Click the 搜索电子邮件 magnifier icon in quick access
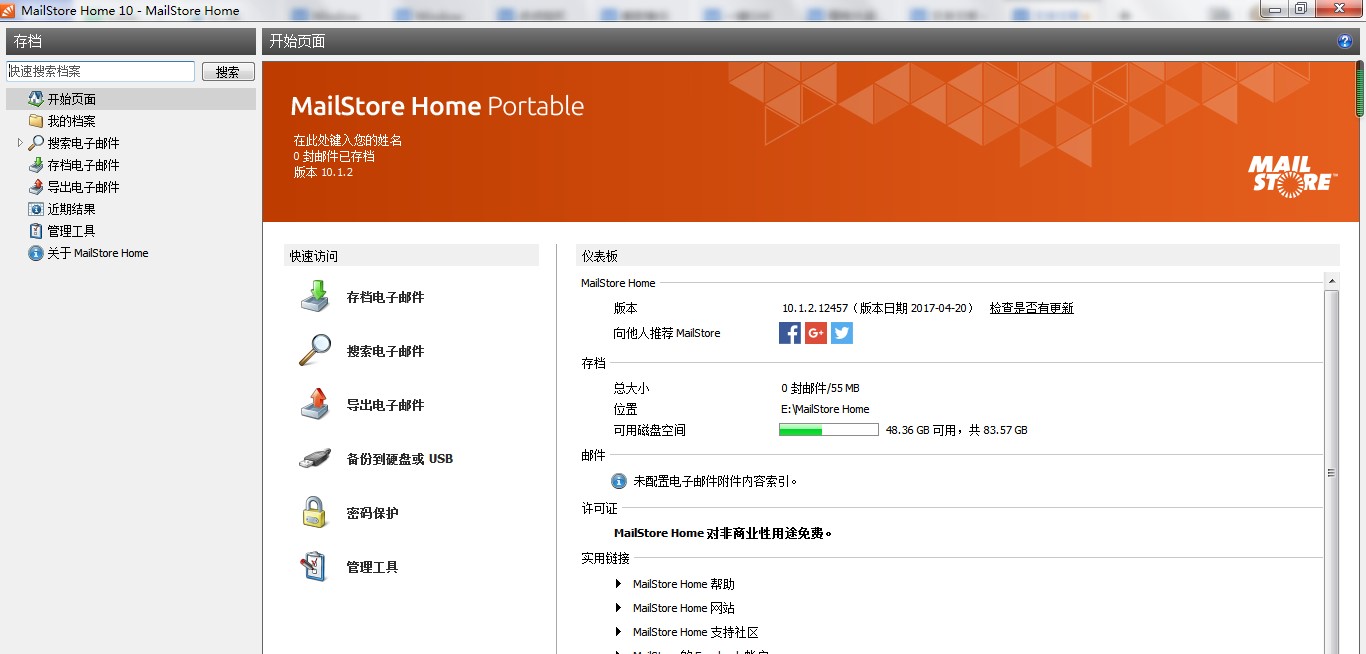1366x654 pixels. [x=316, y=351]
